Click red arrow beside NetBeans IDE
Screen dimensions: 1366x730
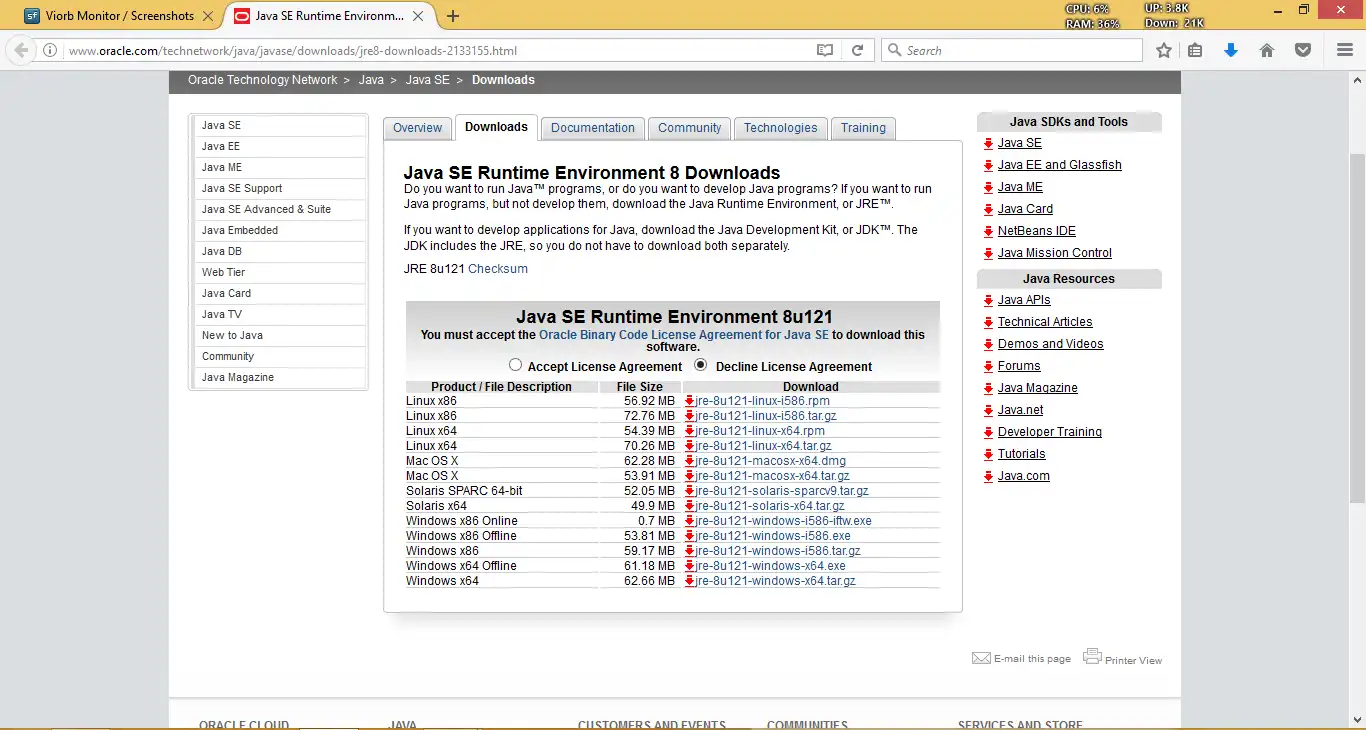(x=988, y=231)
